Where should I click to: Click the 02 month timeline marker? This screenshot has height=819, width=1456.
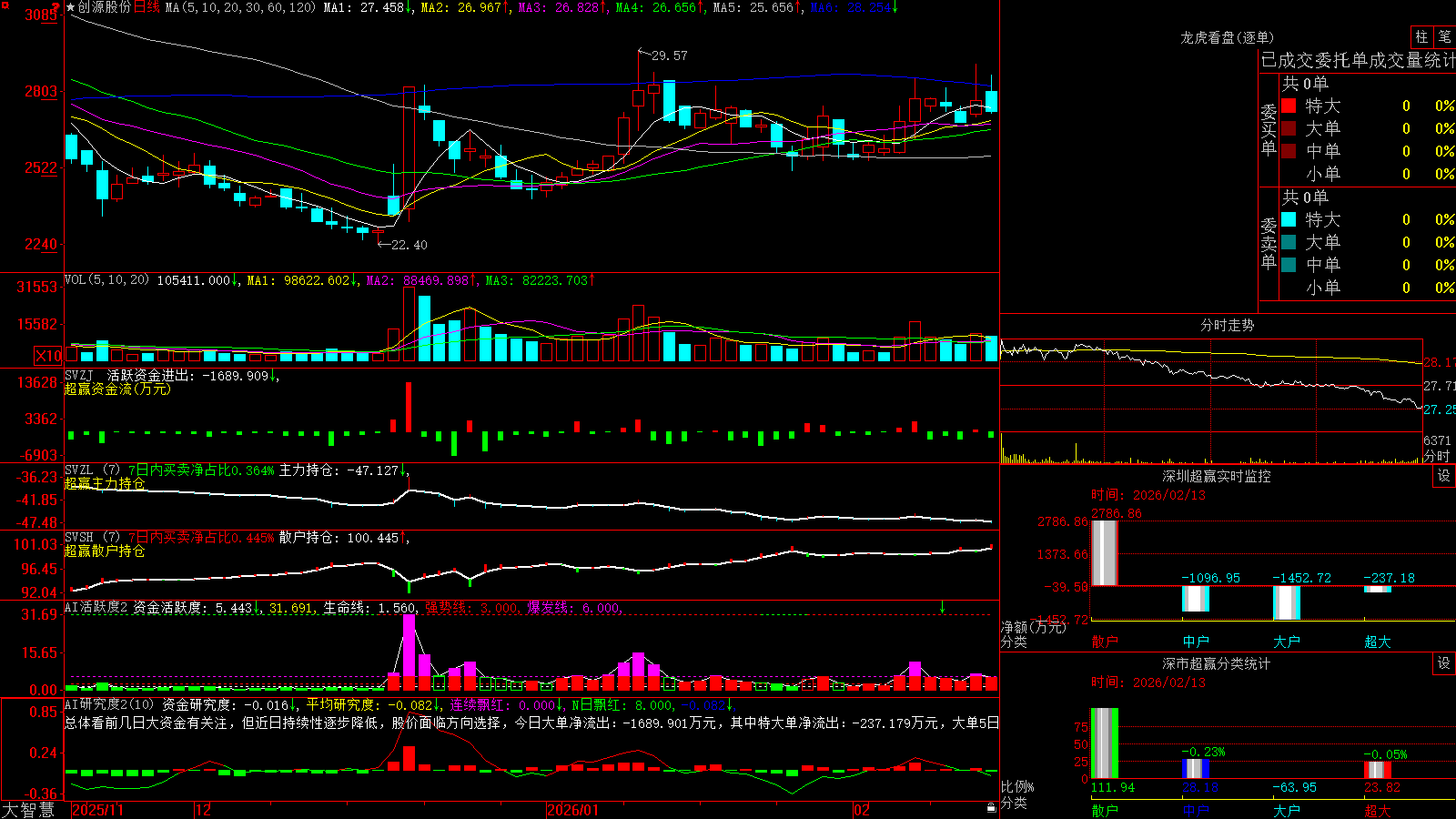pyautogui.click(x=862, y=810)
